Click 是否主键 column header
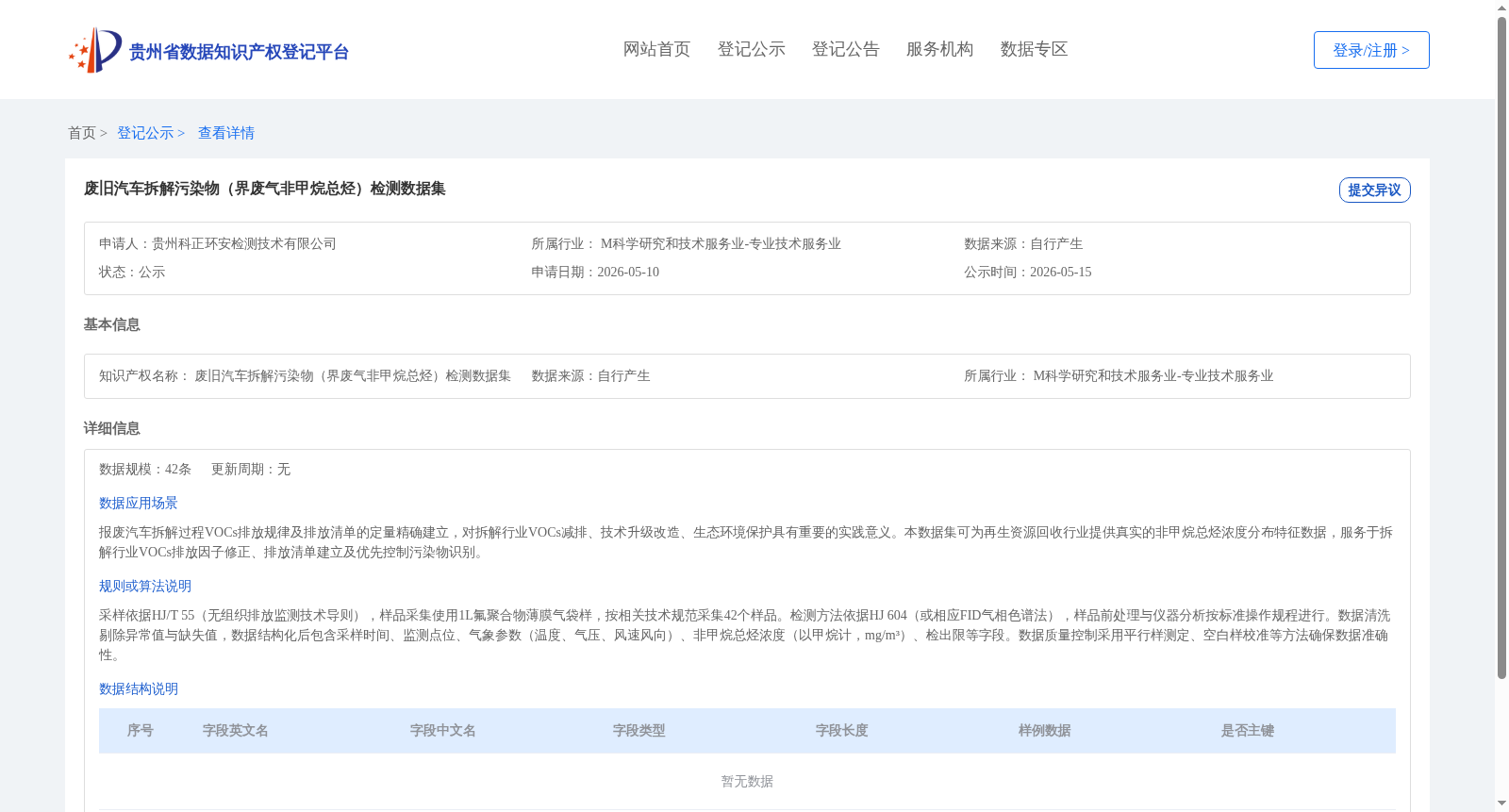Viewport: 1509px width, 812px height. (x=1248, y=731)
